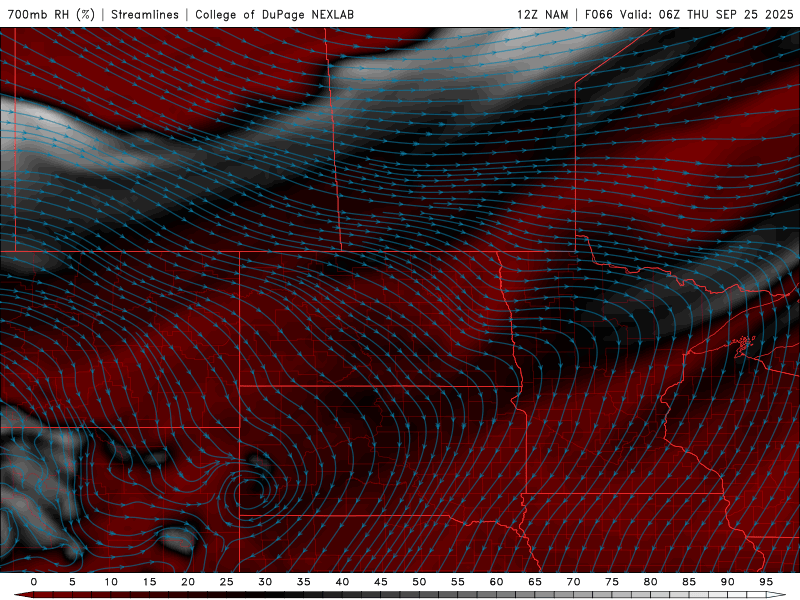Click the colorbar value 50 label

(x=419, y=582)
